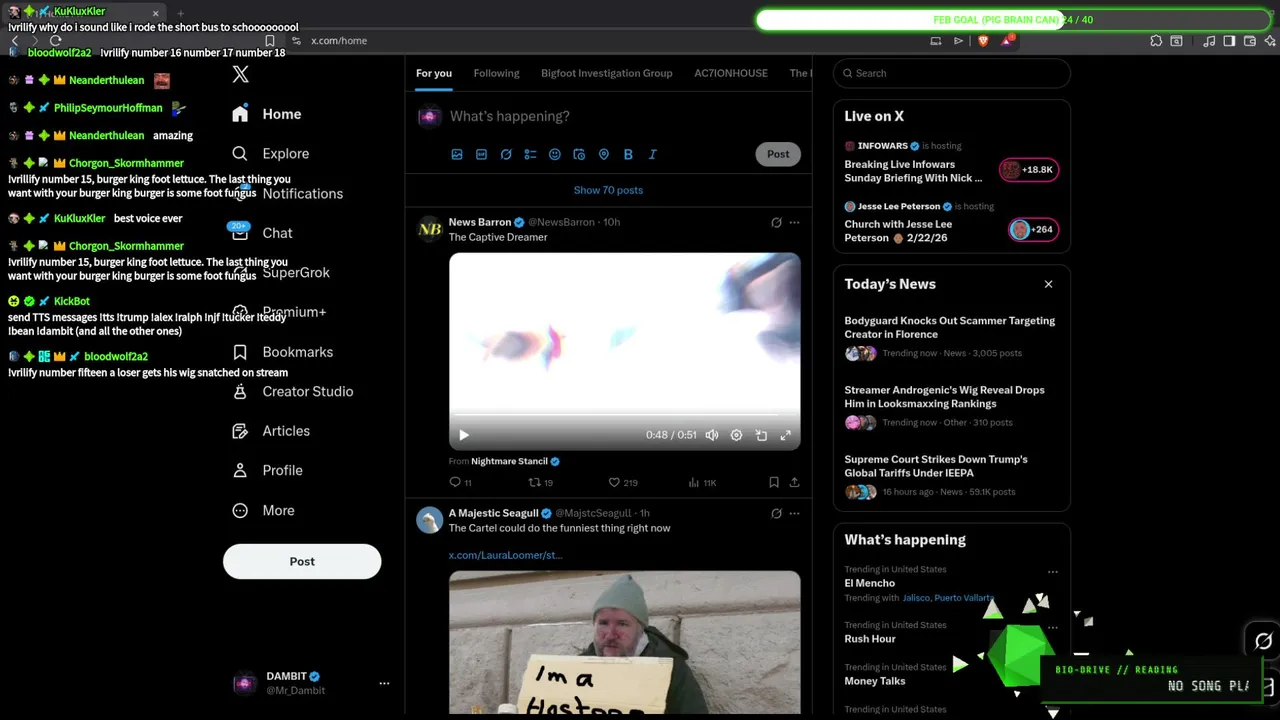Click the X Search box

pyautogui.click(x=952, y=73)
